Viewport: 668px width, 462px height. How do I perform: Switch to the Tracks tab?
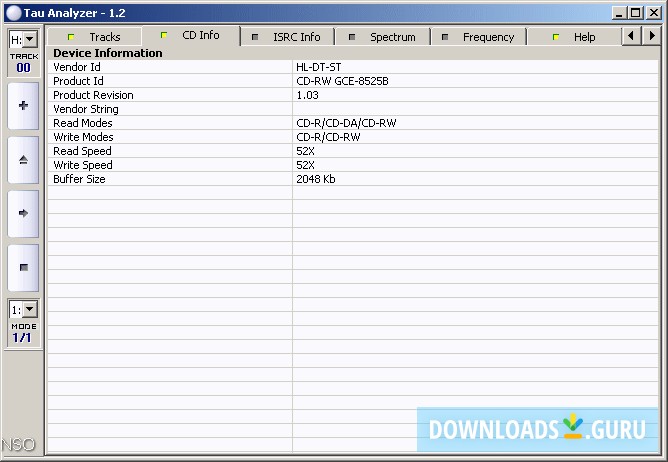click(95, 37)
